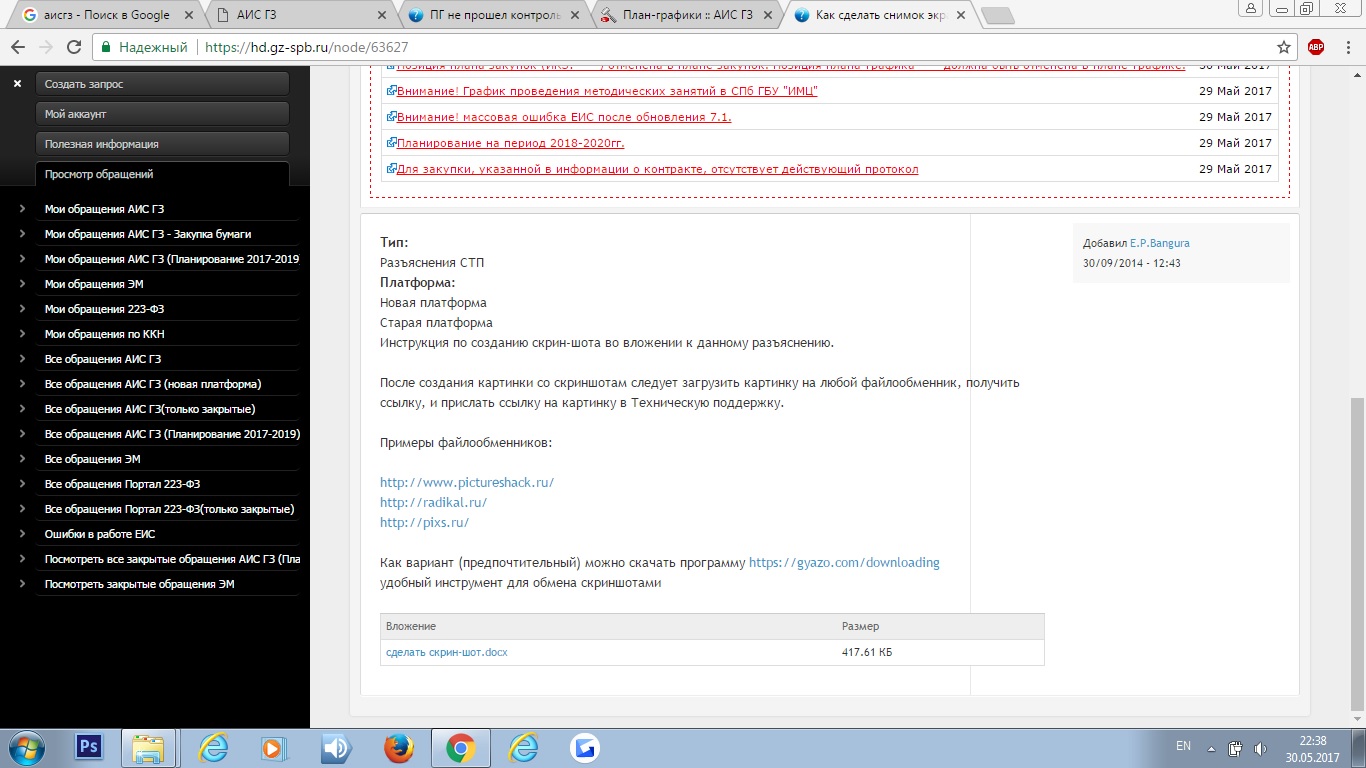
Task: Open the Chrome user profile icon
Action: click(1249, 8)
